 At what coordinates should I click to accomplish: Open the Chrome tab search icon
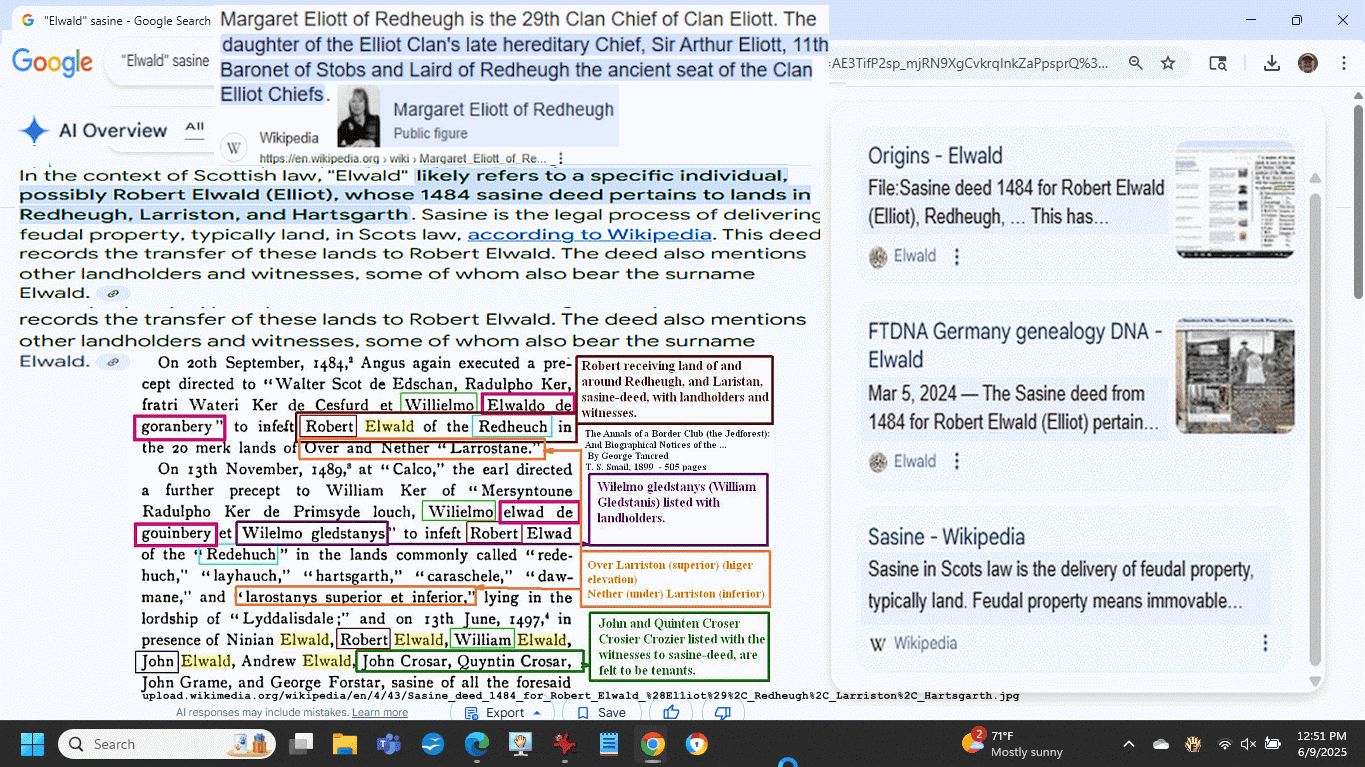[x=1218, y=63]
